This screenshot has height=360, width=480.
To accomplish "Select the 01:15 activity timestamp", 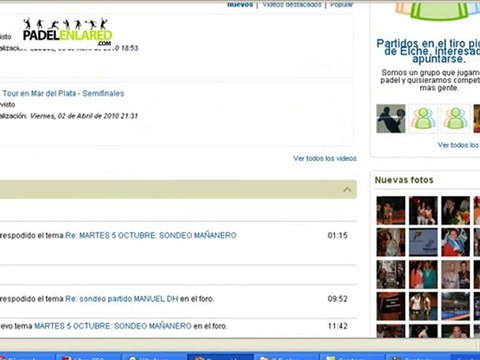I will (x=337, y=235).
